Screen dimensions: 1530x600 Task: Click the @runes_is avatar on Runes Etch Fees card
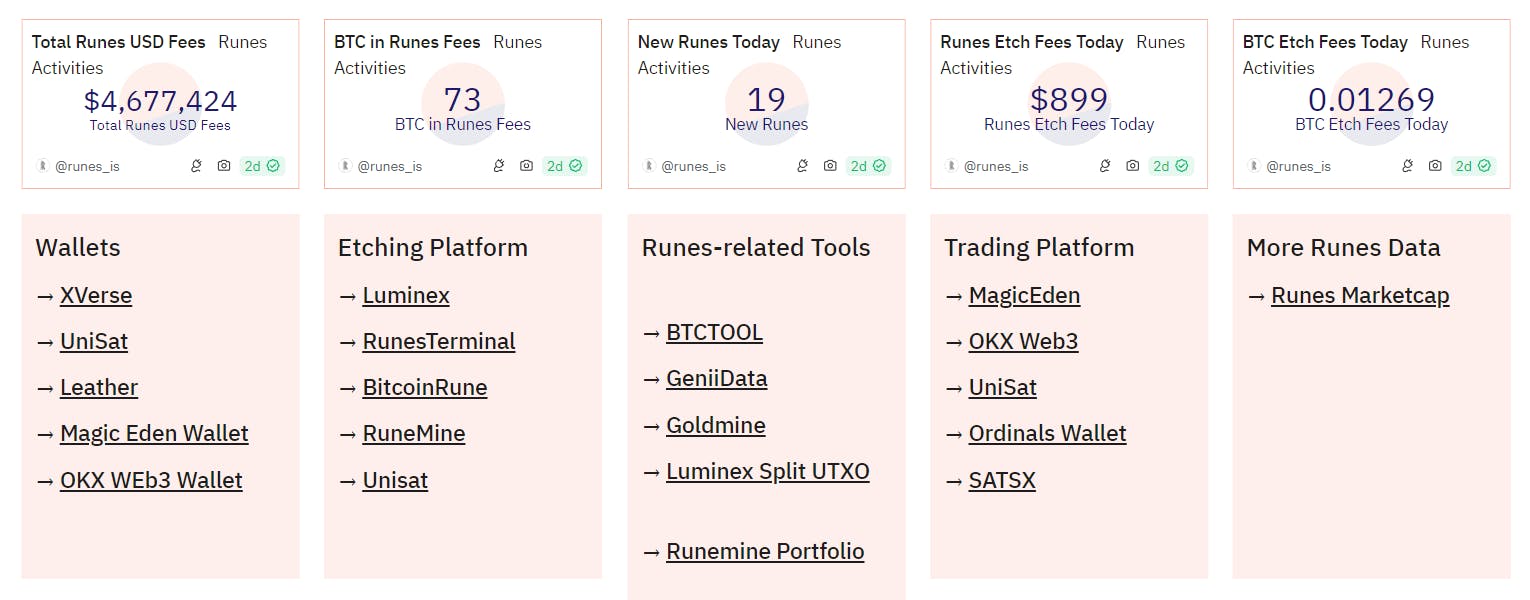point(951,166)
